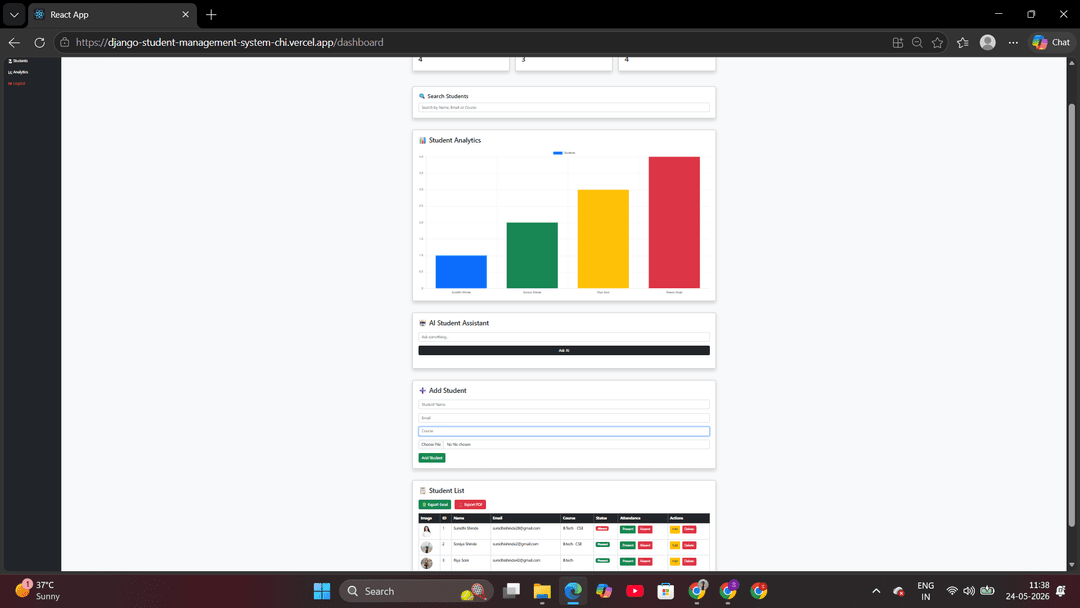1080x608 pixels.
Task: Click the Ask AI button
Action: (563, 350)
